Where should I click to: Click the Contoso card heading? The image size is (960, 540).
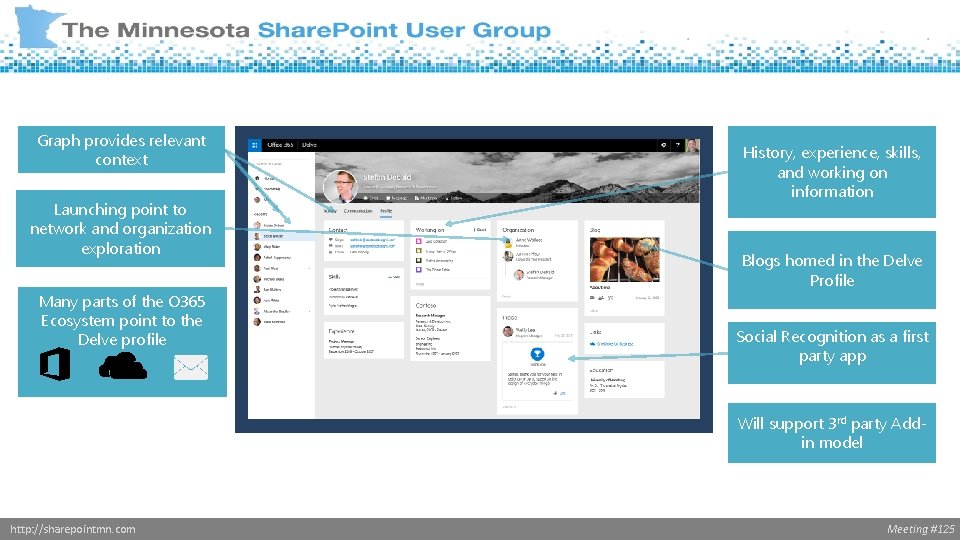(426, 305)
